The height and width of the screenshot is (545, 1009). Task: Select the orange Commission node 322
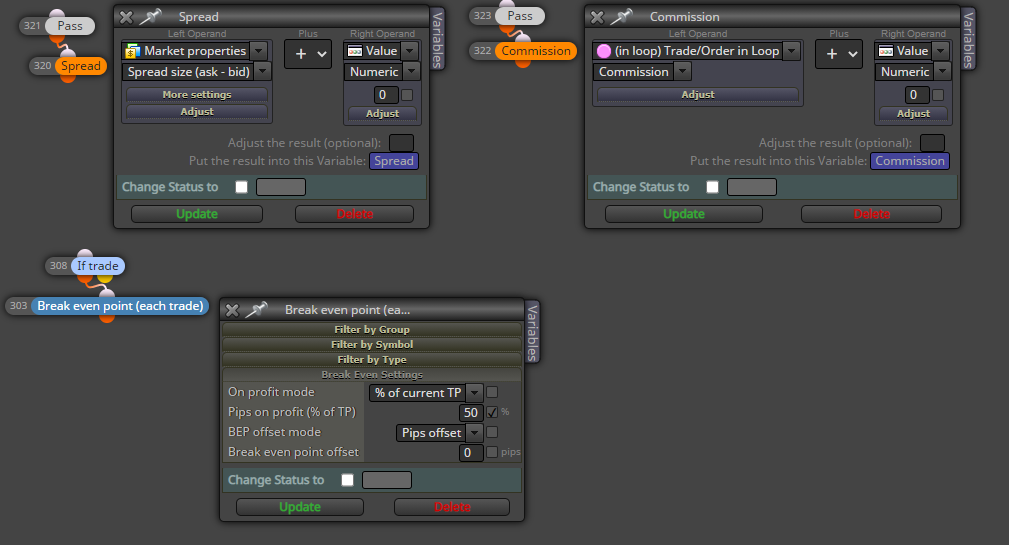(536, 51)
